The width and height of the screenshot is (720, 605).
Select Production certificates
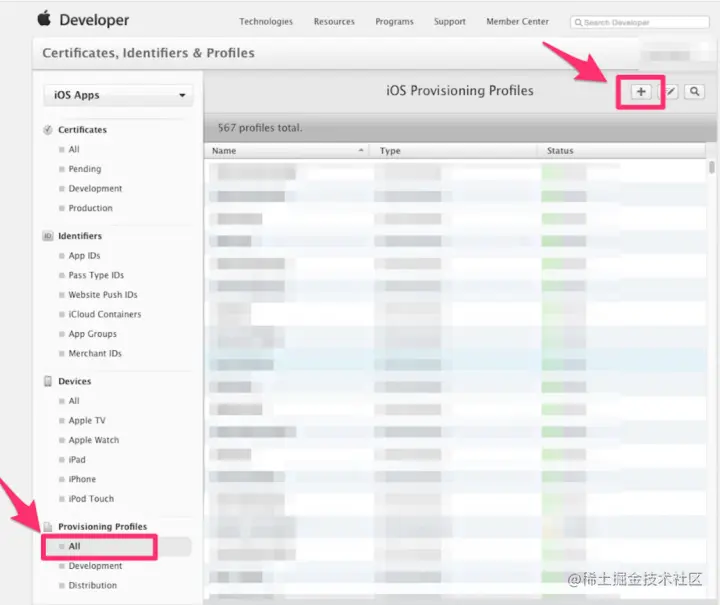pos(90,208)
